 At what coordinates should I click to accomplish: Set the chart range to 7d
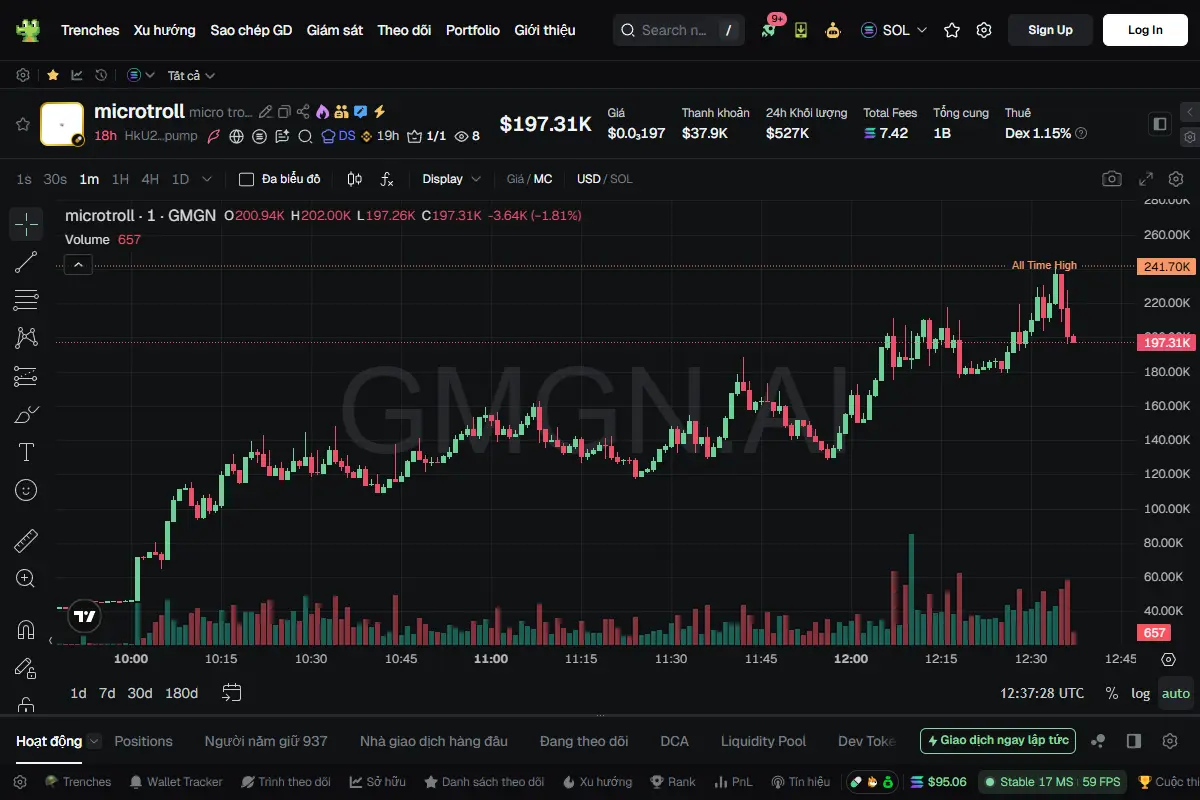(107, 693)
